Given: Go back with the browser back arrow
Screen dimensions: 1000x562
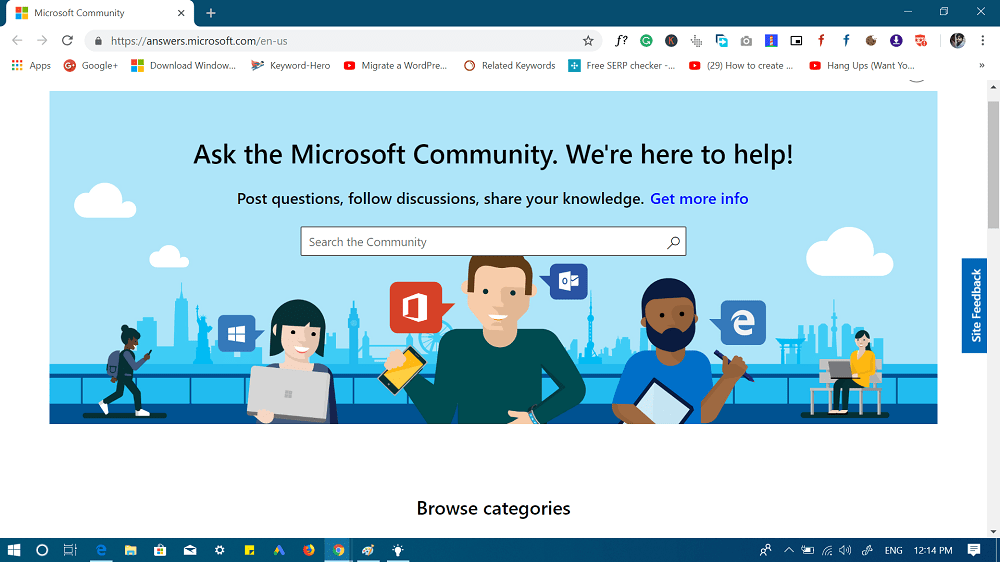Looking at the screenshot, I should coord(17,40).
